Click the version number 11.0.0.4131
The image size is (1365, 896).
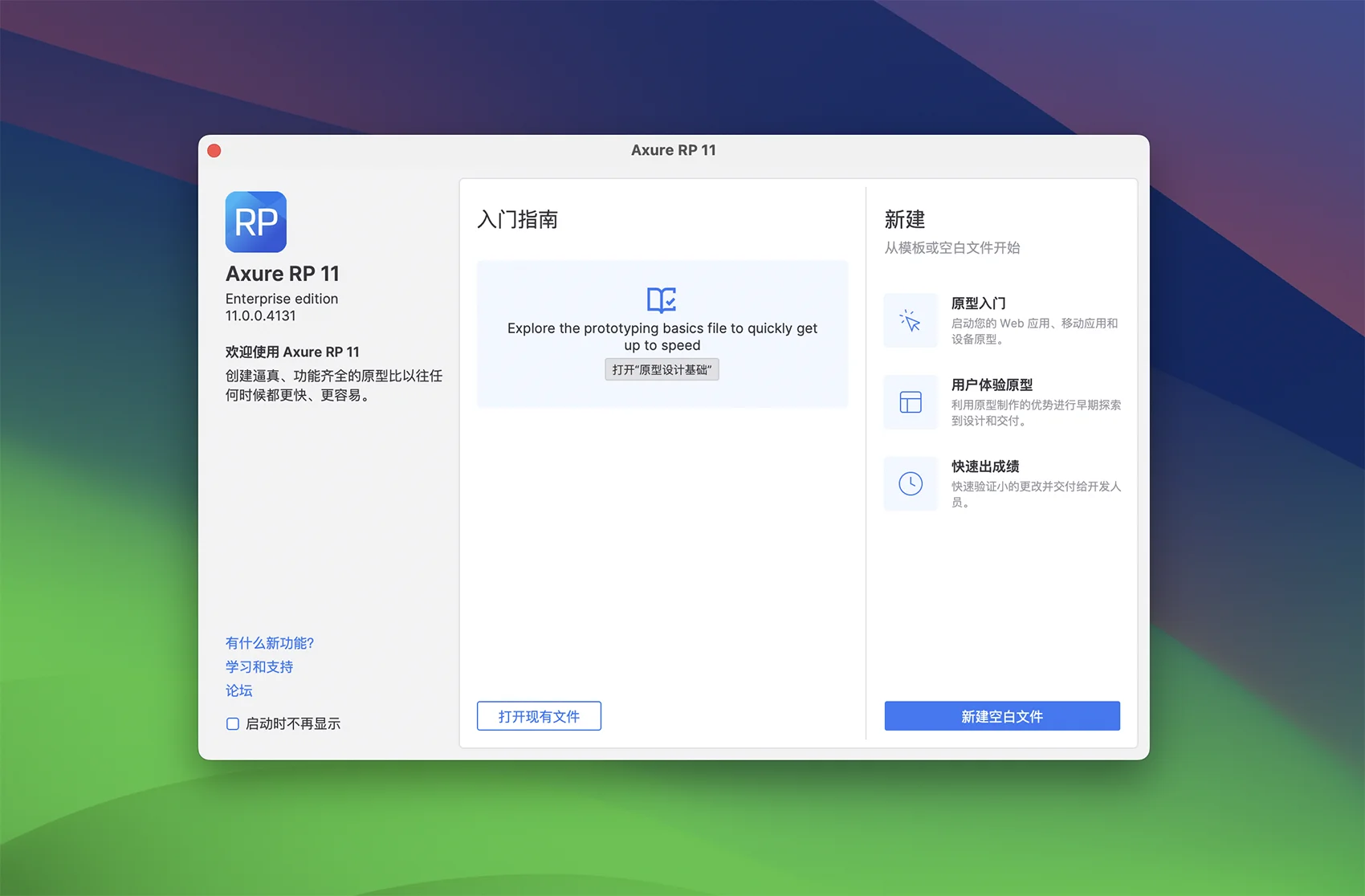pos(260,316)
